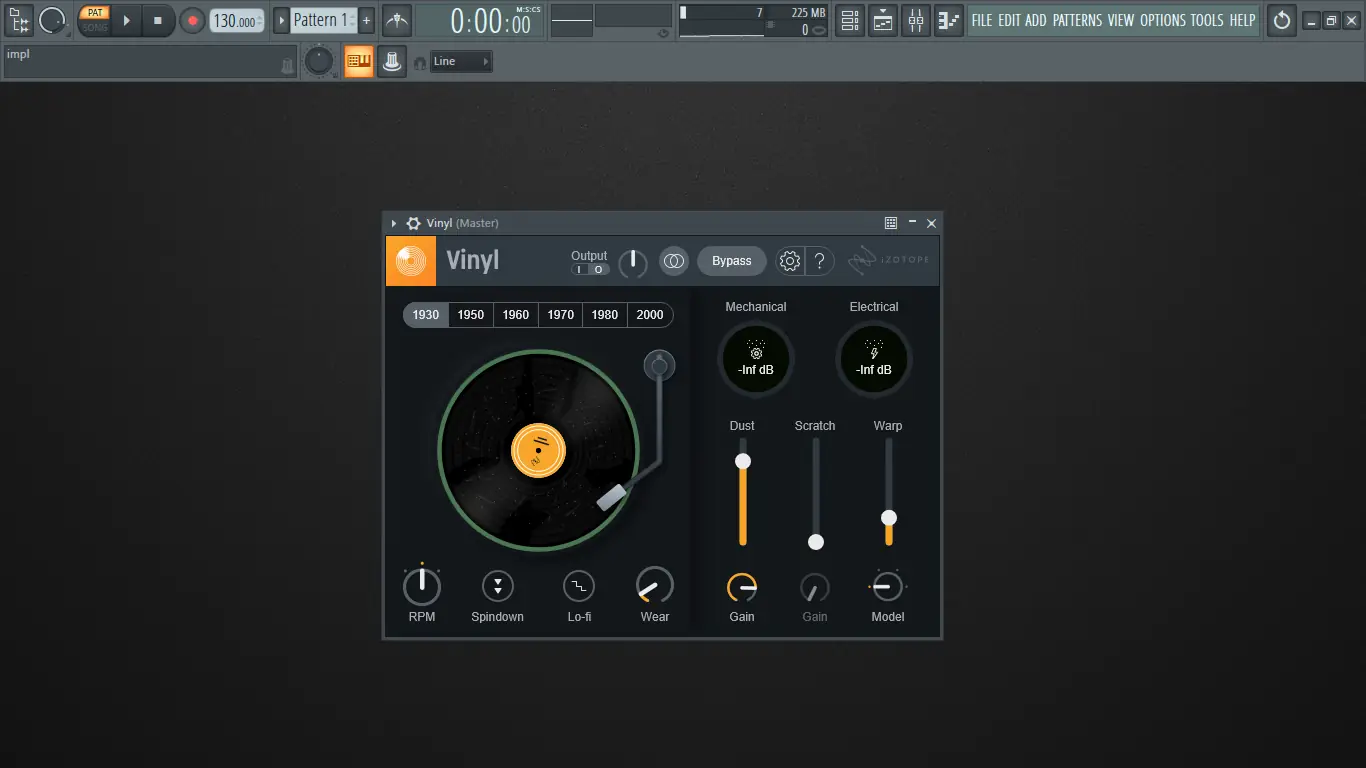Image resolution: width=1366 pixels, height=768 pixels.
Task: Open Vinyl settings gear icon
Action: click(x=790, y=261)
